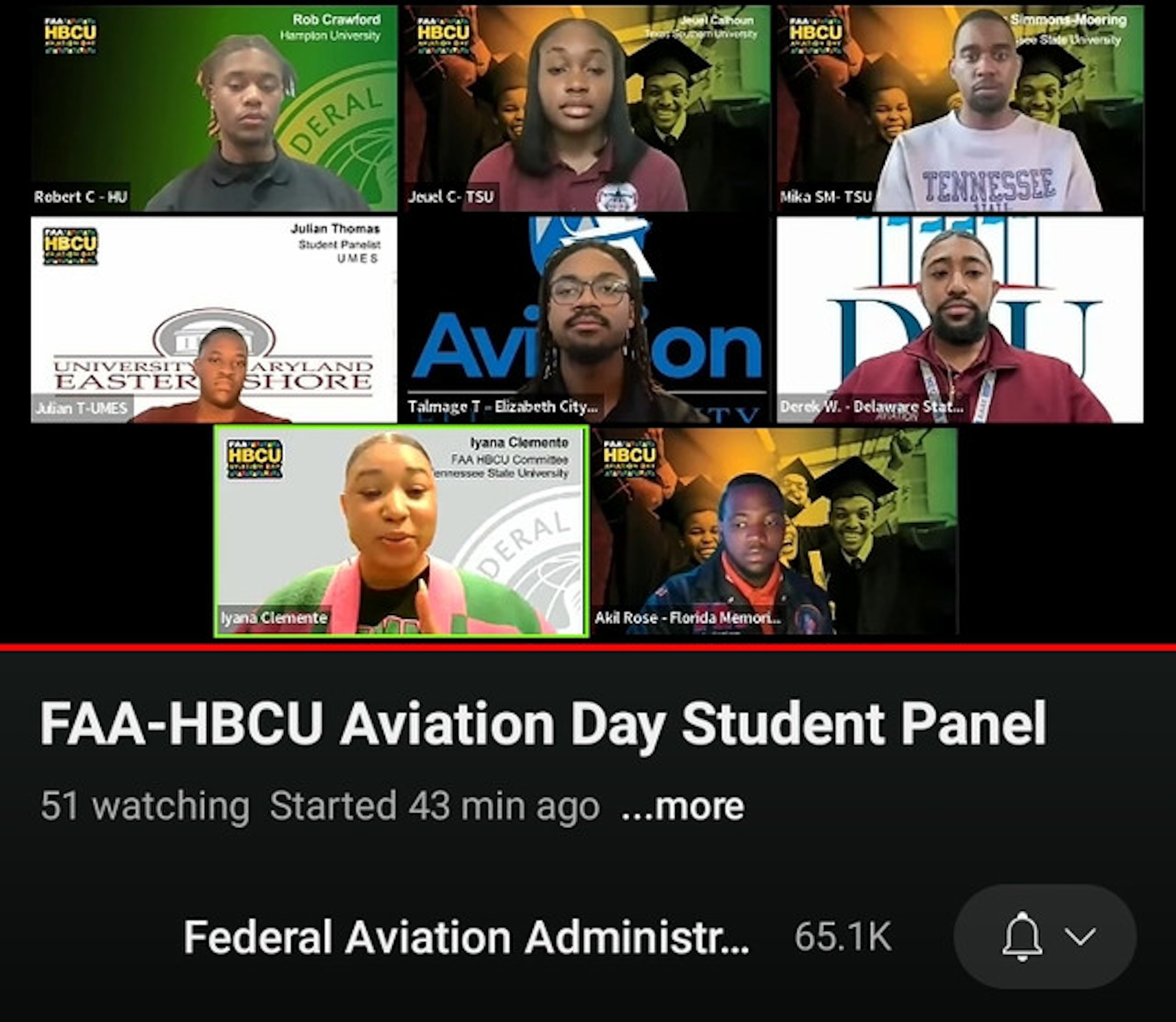Click the HBCU logo in Julian Thomas's tile
The height and width of the screenshot is (1022, 1176).
[x=71, y=246]
